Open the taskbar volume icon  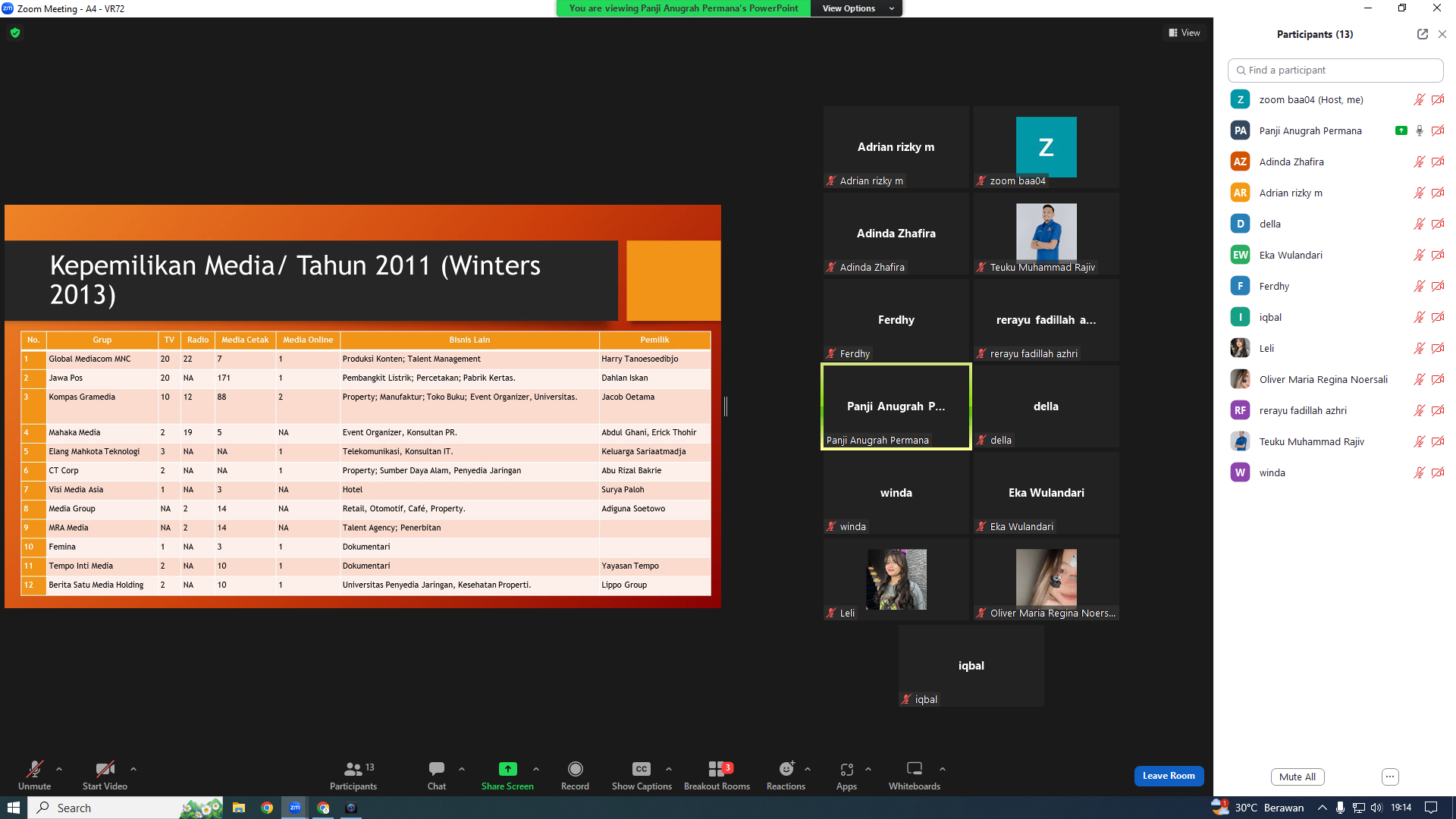click(x=1376, y=808)
